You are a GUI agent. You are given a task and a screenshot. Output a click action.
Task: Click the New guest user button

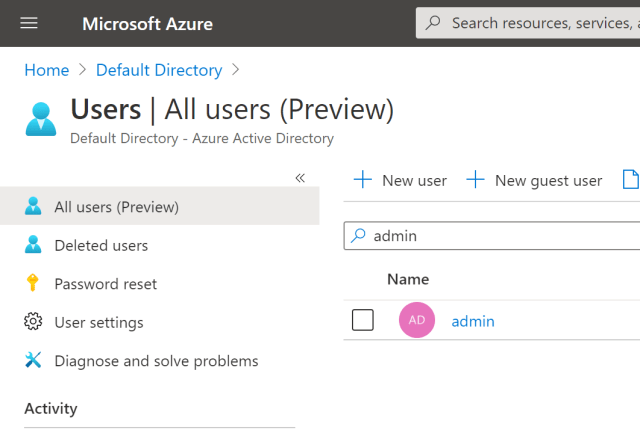coord(535,180)
